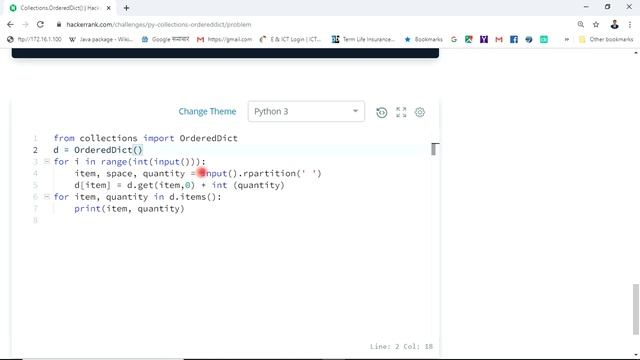The width and height of the screenshot is (640, 360).
Task: Click line number 2 in the gutter
Action: [x=36, y=150]
